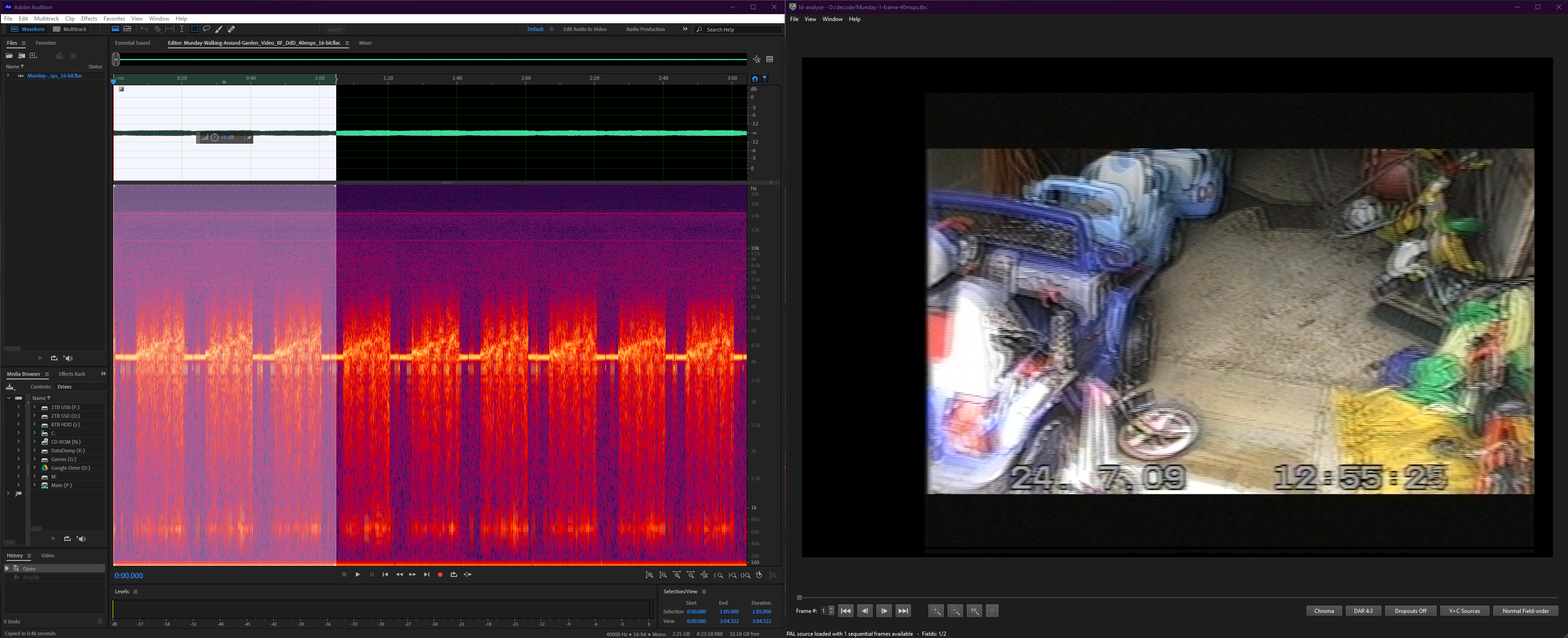Toggle the Chroma decoder in ld-analyse
The height and width of the screenshot is (638, 1568).
pos(1324,611)
